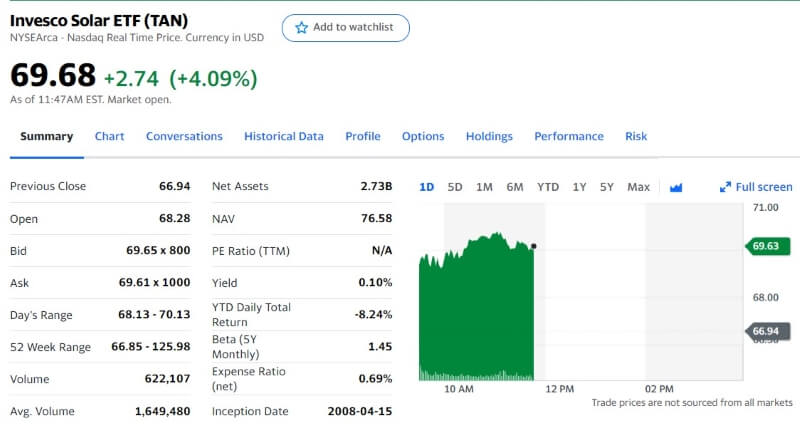Viewport: 800px width, 426px height.
Task: Select the Max chart range
Action: point(638,187)
